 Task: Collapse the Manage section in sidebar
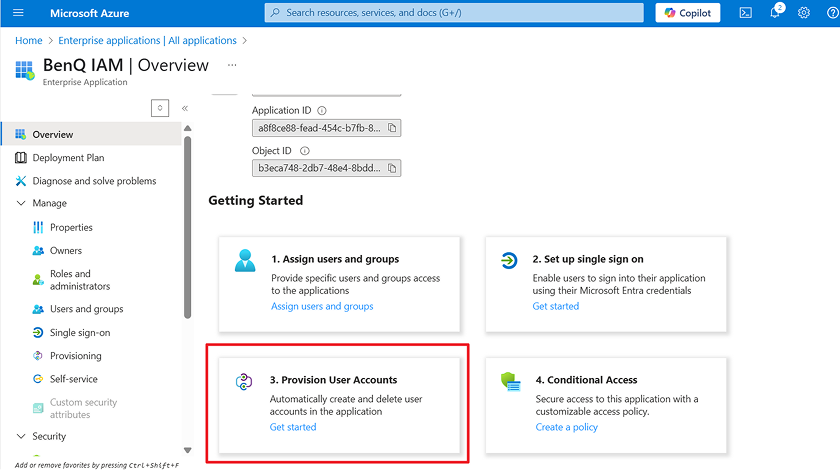click(21, 203)
